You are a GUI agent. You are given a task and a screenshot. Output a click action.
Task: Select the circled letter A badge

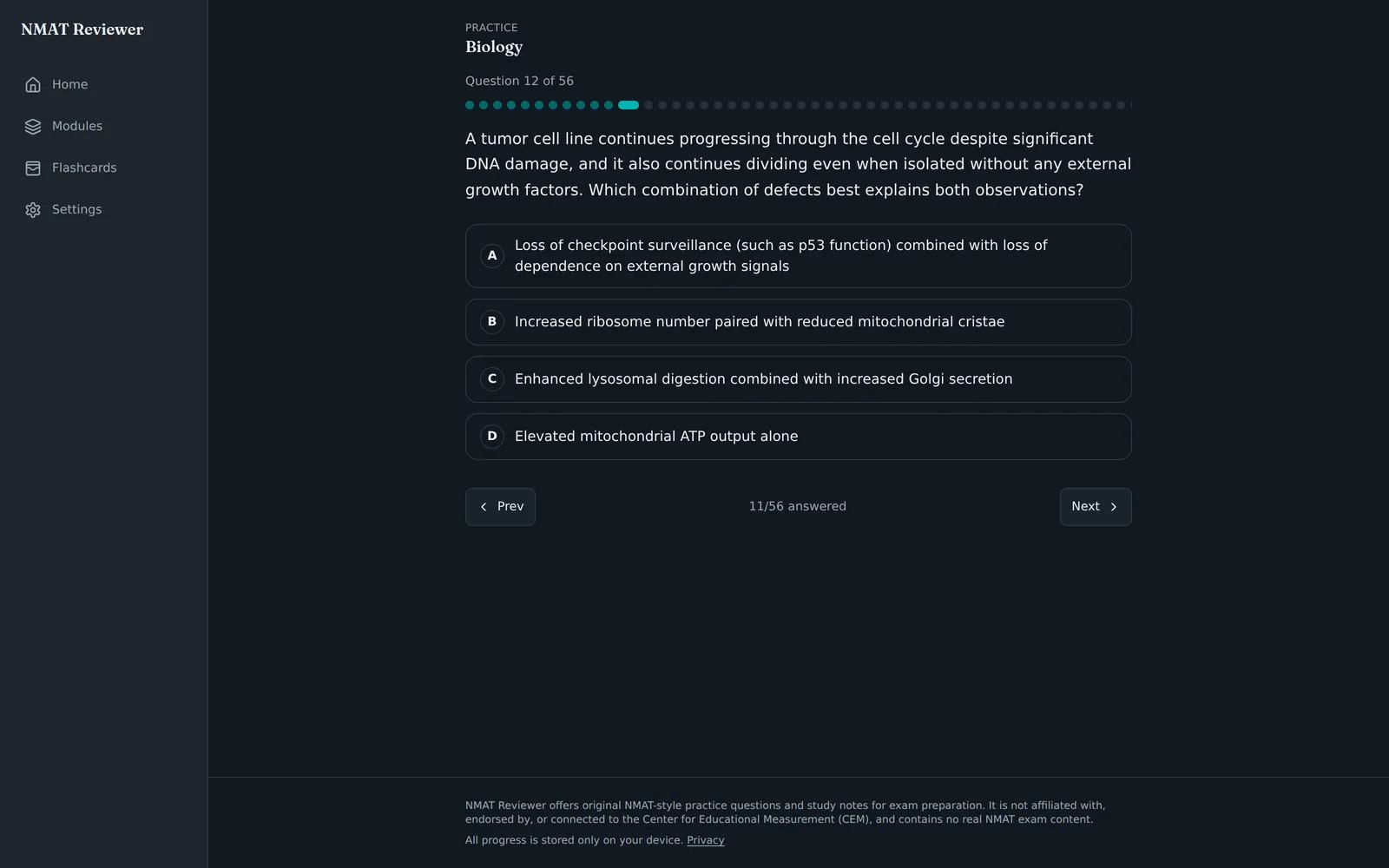(492, 256)
